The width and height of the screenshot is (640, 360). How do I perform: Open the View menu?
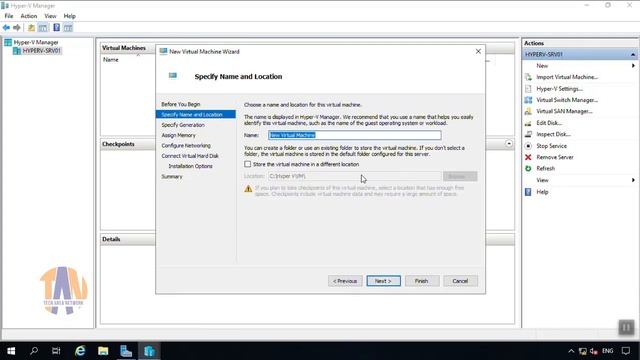50,16
